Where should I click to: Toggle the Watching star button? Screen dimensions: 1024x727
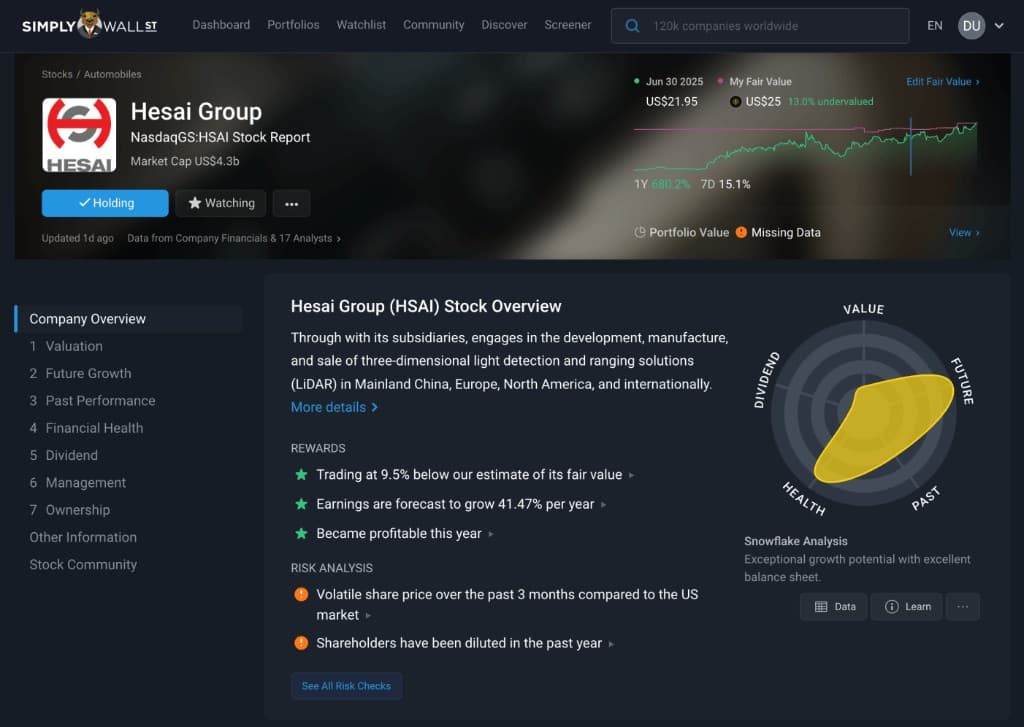pyautogui.click(x=221, y=203)
